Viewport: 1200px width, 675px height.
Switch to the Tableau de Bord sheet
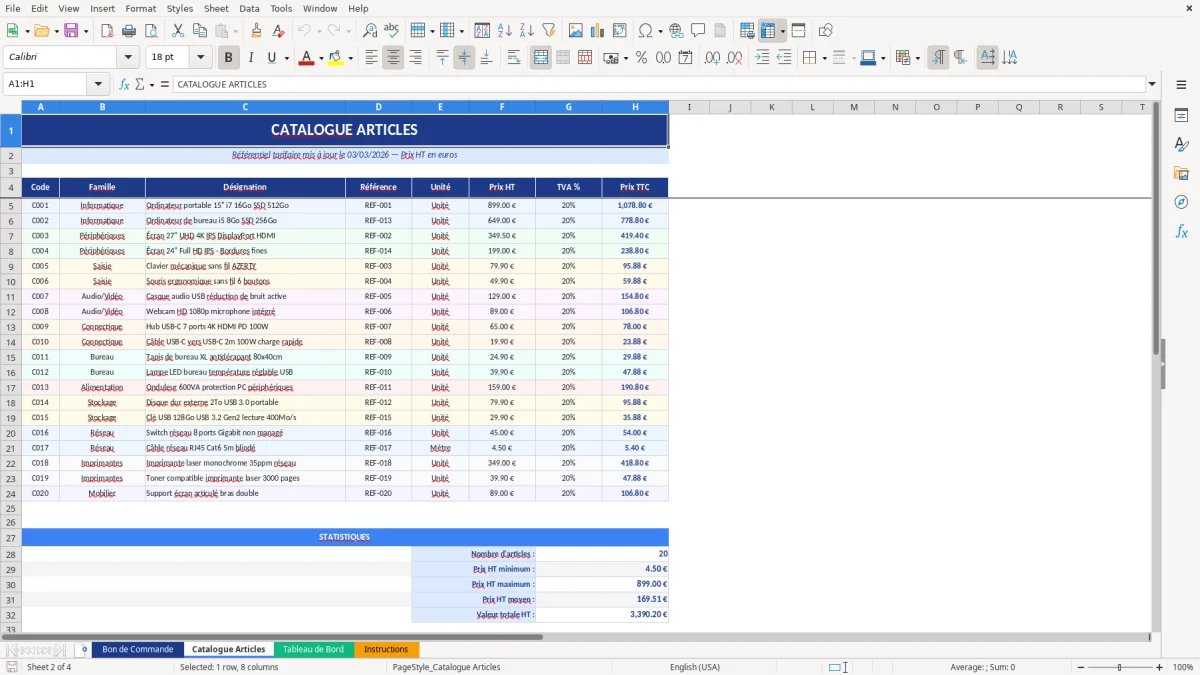(x=315, y=648)
